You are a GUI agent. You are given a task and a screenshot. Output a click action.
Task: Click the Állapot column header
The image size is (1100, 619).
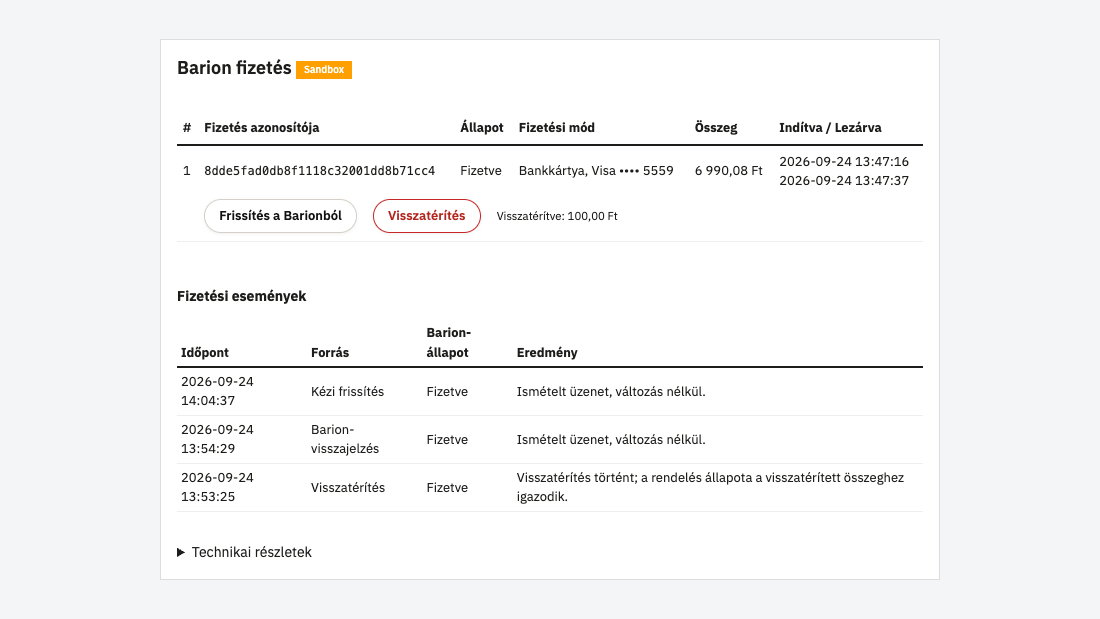481,128
